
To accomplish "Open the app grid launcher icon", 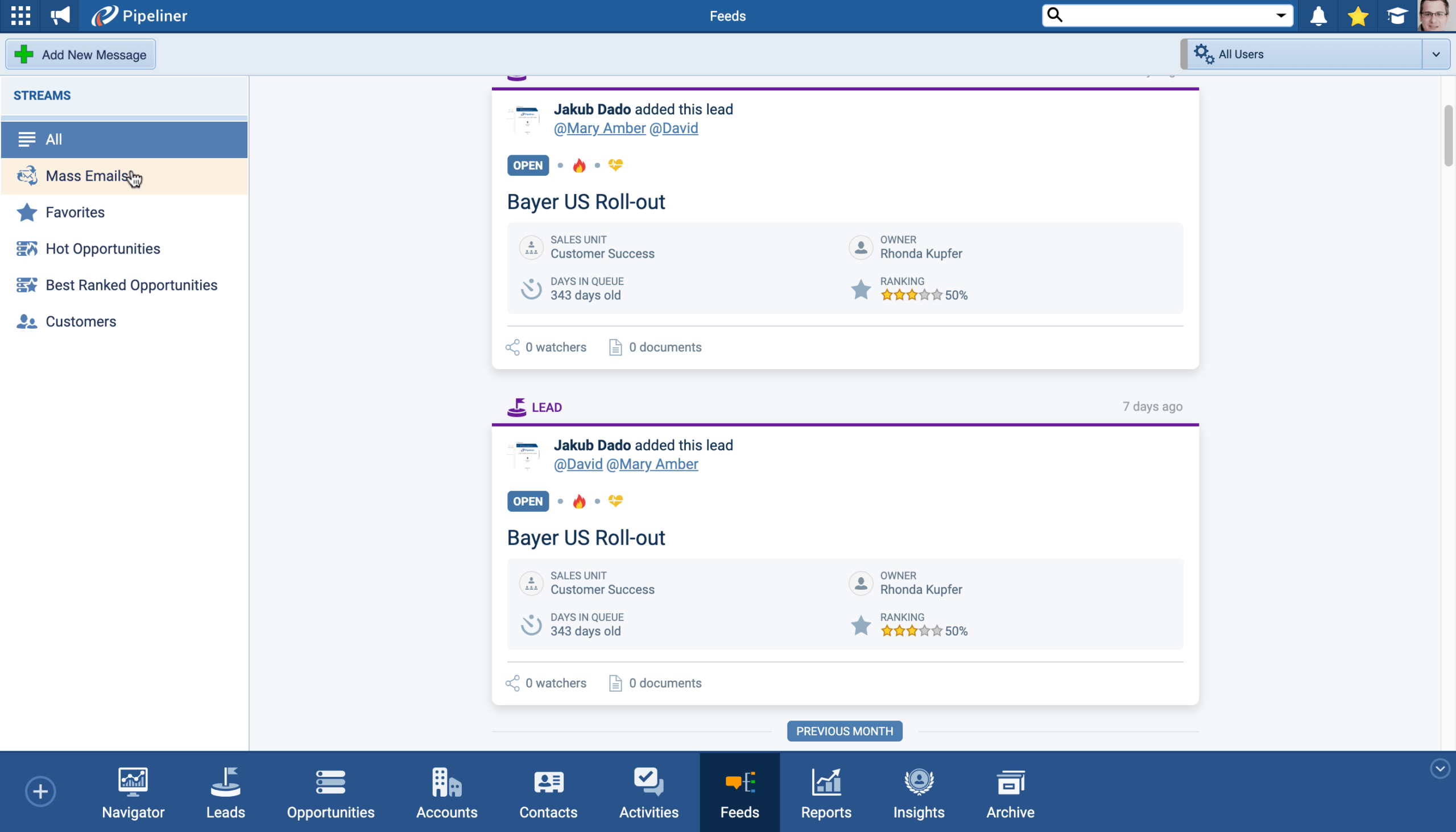I will coord(20,15).
